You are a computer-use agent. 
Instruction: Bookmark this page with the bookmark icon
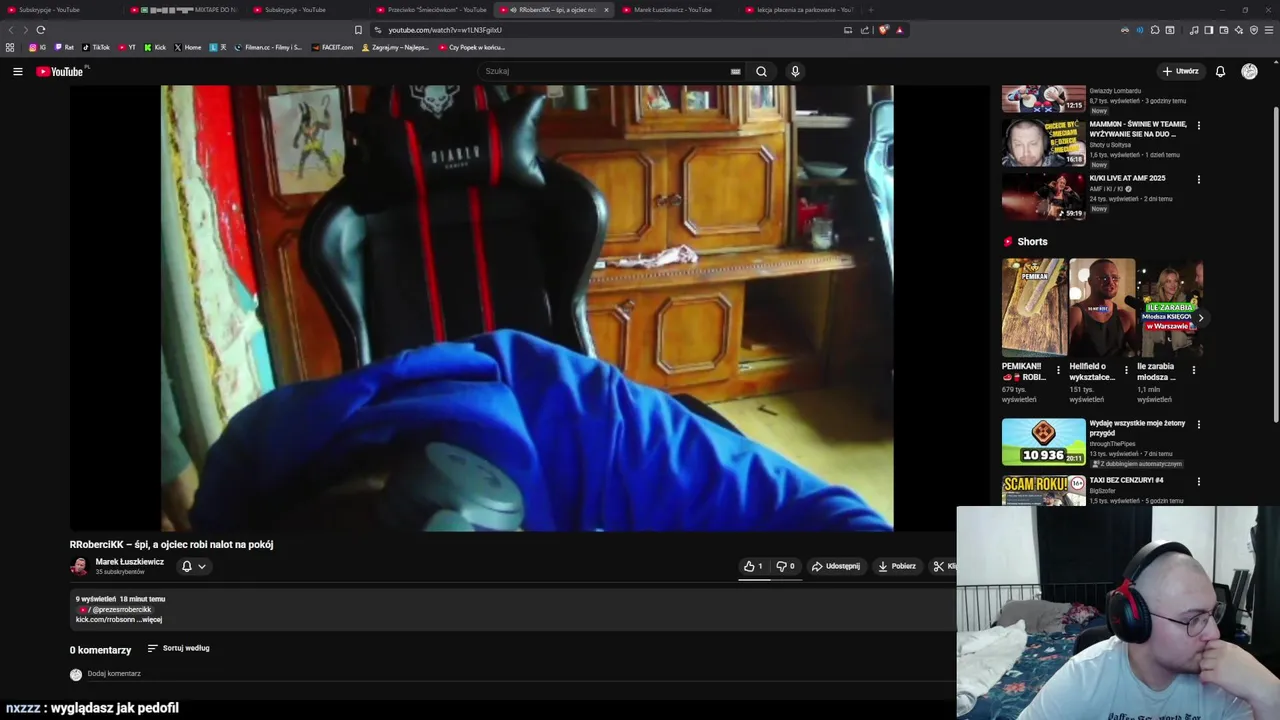(359, 30)
